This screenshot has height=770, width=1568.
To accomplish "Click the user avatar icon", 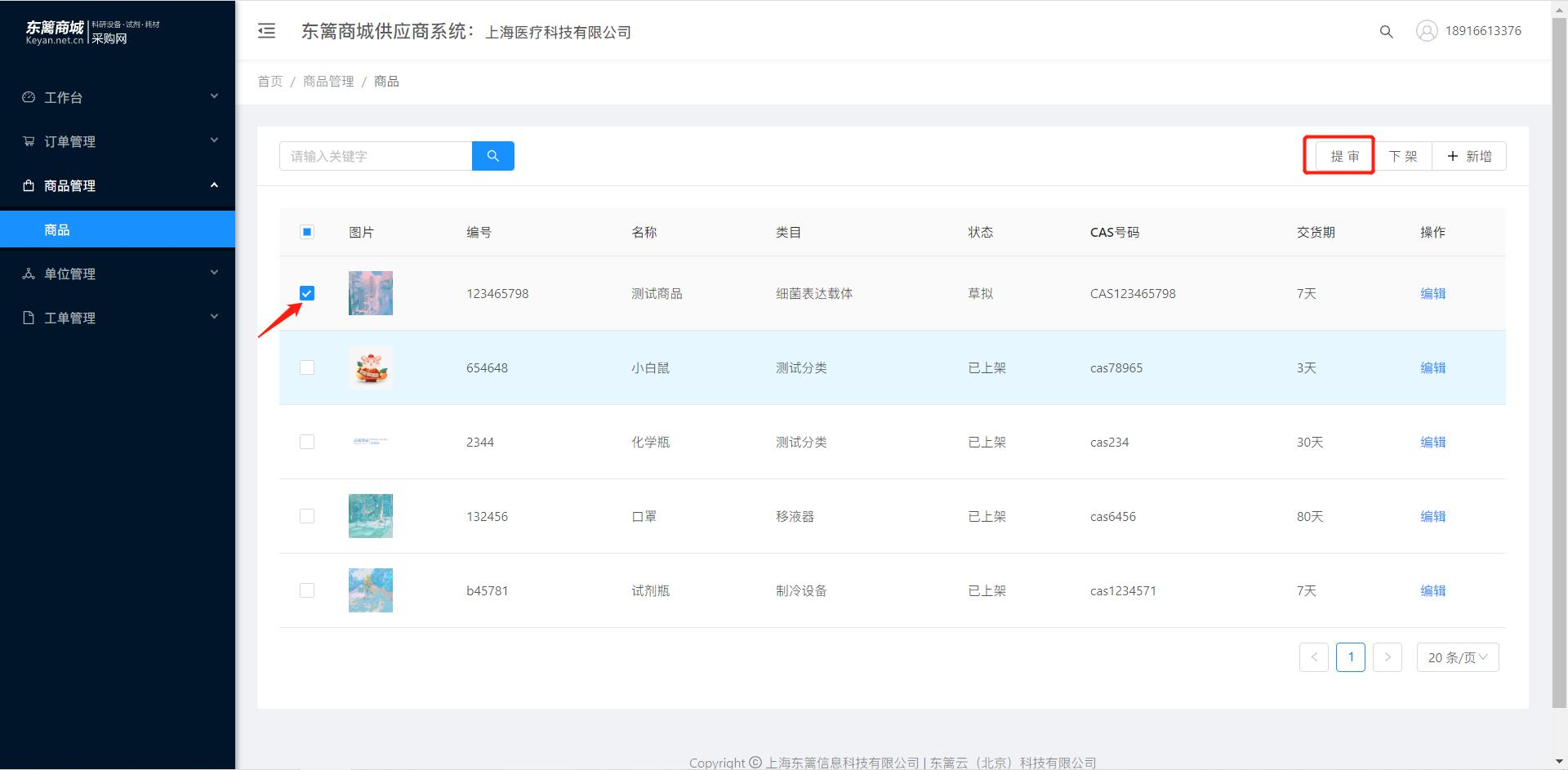I will click(1427, 31).
